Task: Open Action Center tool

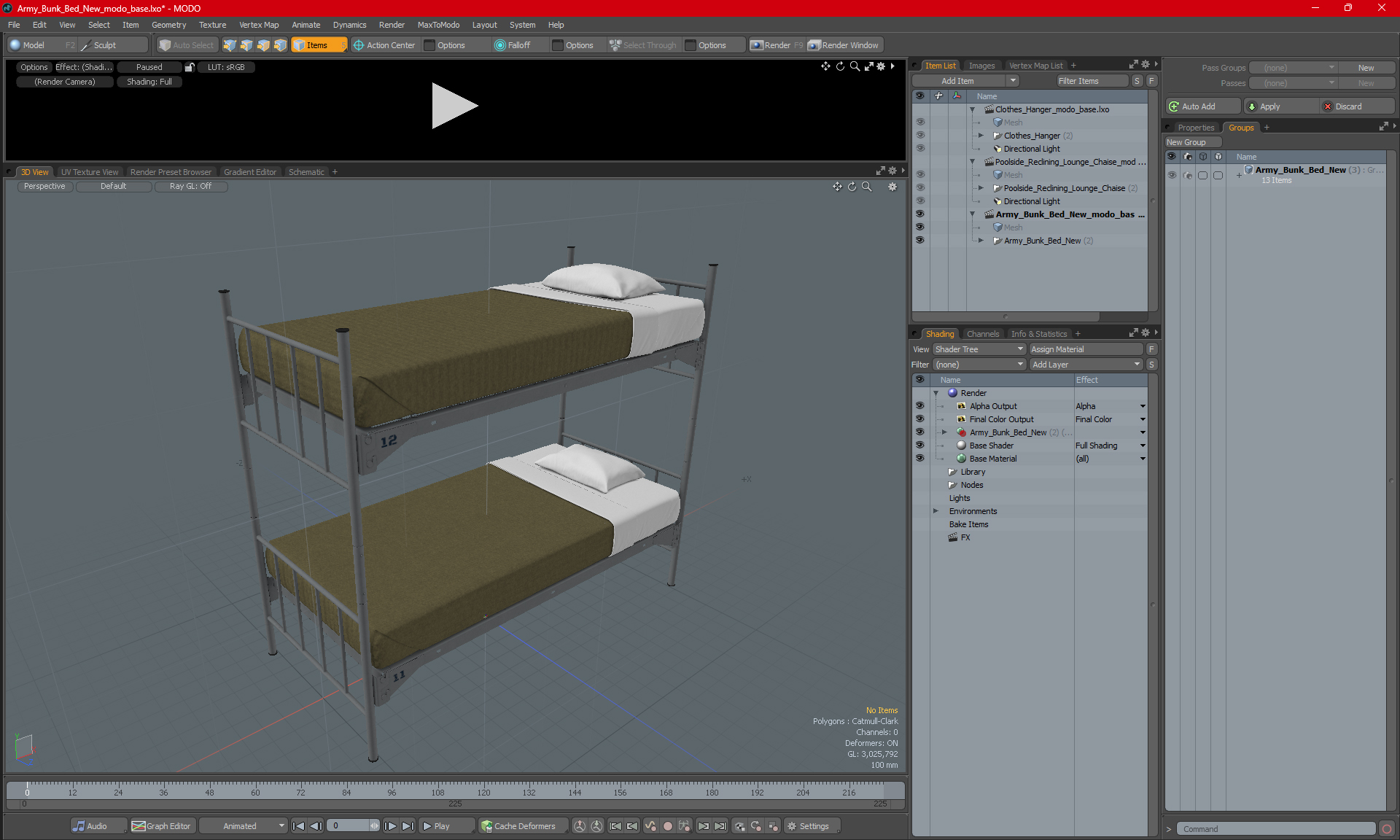Action: (x=384, y=45)
